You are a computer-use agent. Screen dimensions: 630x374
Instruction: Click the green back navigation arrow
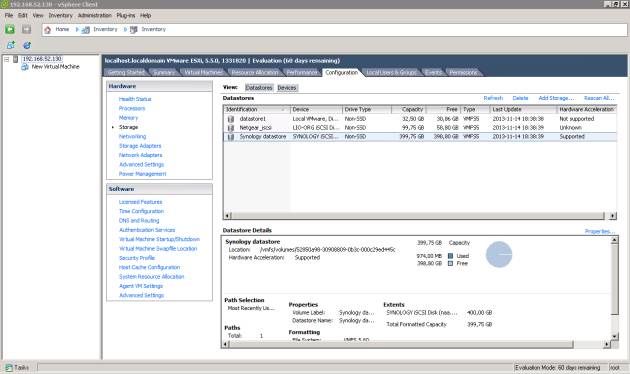10,29
